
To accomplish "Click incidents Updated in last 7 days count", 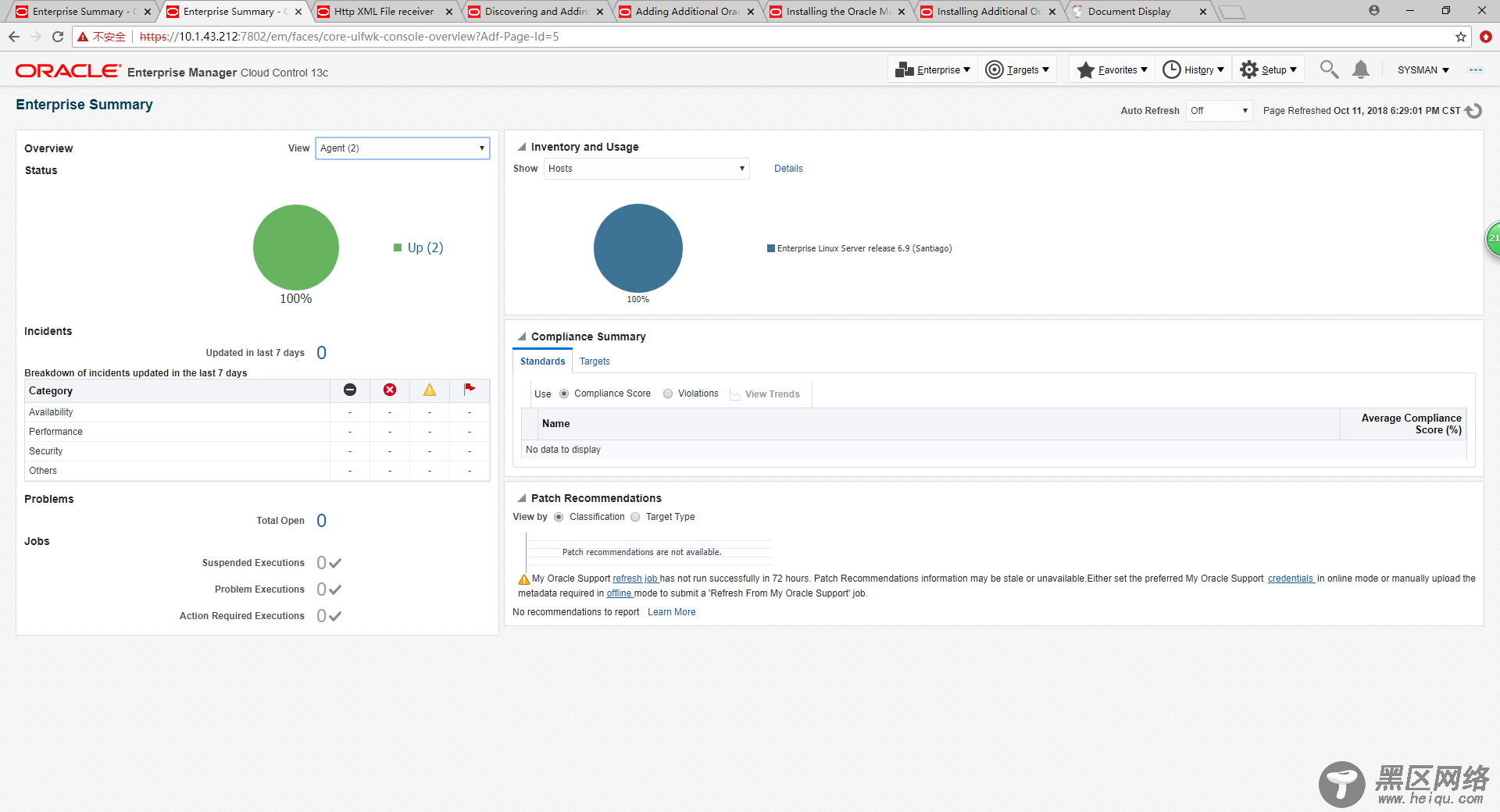I will (322, 353).
